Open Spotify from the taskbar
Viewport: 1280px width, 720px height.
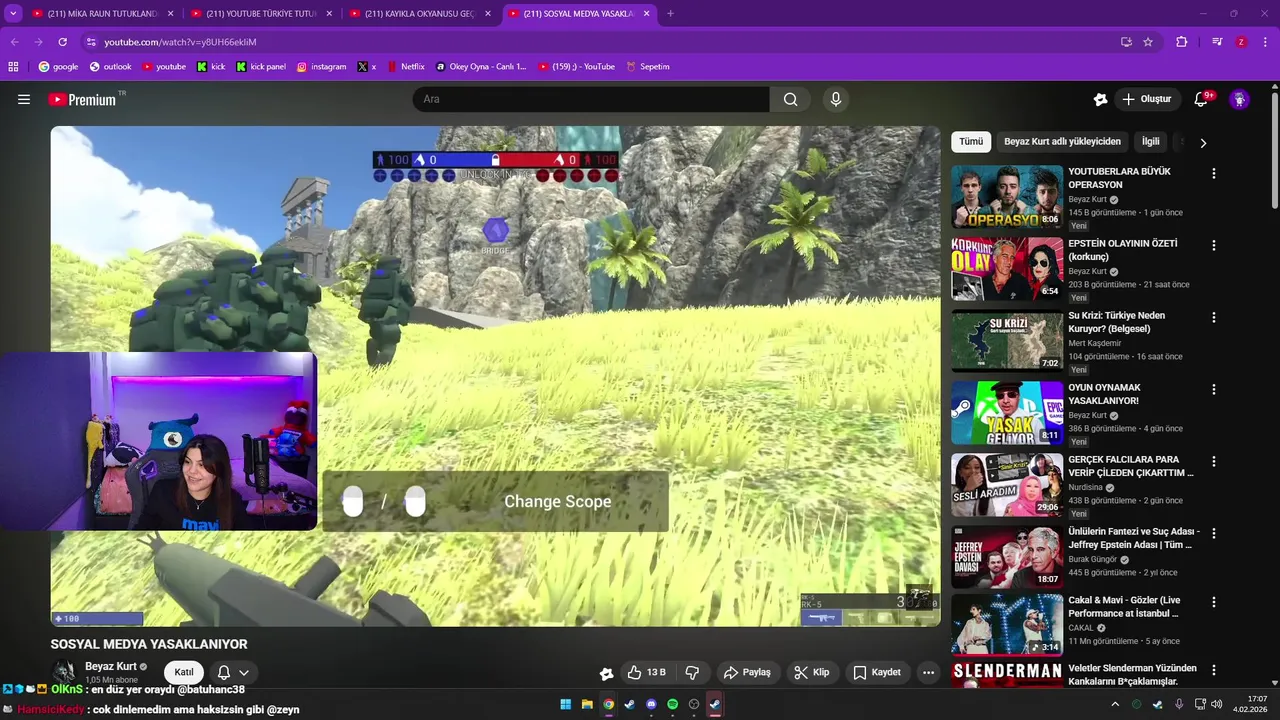point(672,704)
